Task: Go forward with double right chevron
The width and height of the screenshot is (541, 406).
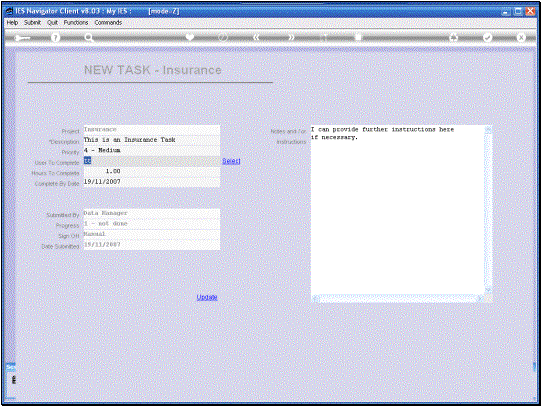Action: [292, 37]
